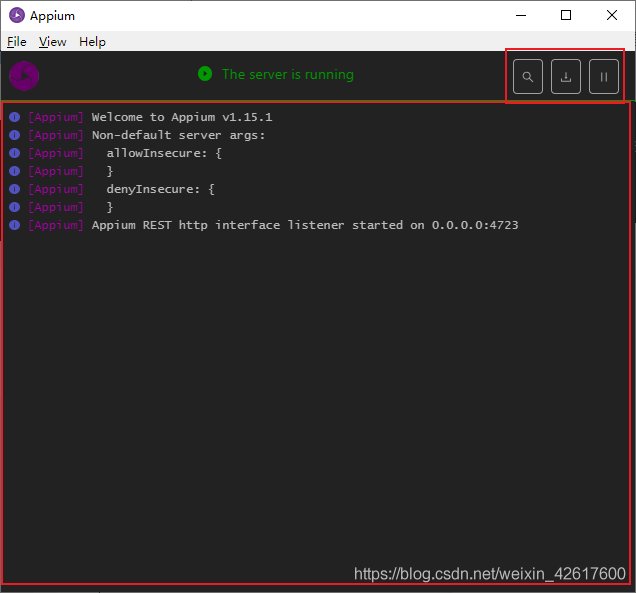Open the File menu
This screenshot has width=636, height=593.
17,42
